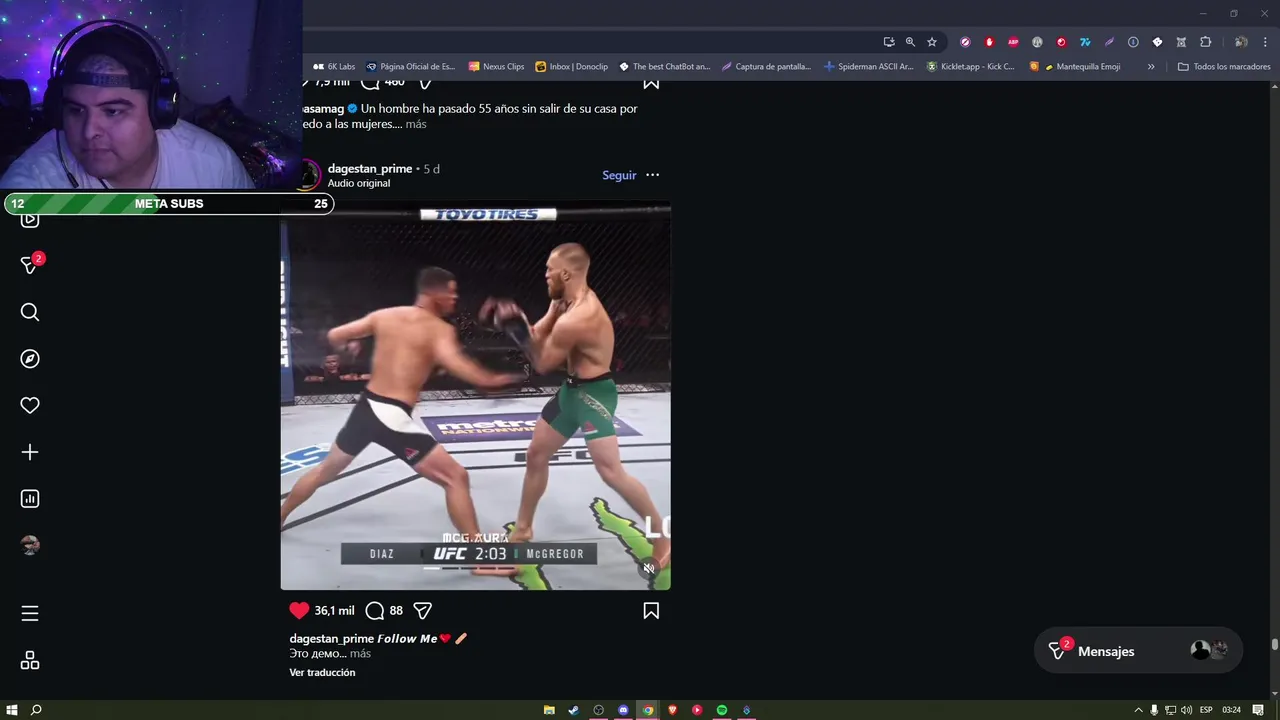
Task: Save the casamag post with the bookmark
Action: pos(651,83)
